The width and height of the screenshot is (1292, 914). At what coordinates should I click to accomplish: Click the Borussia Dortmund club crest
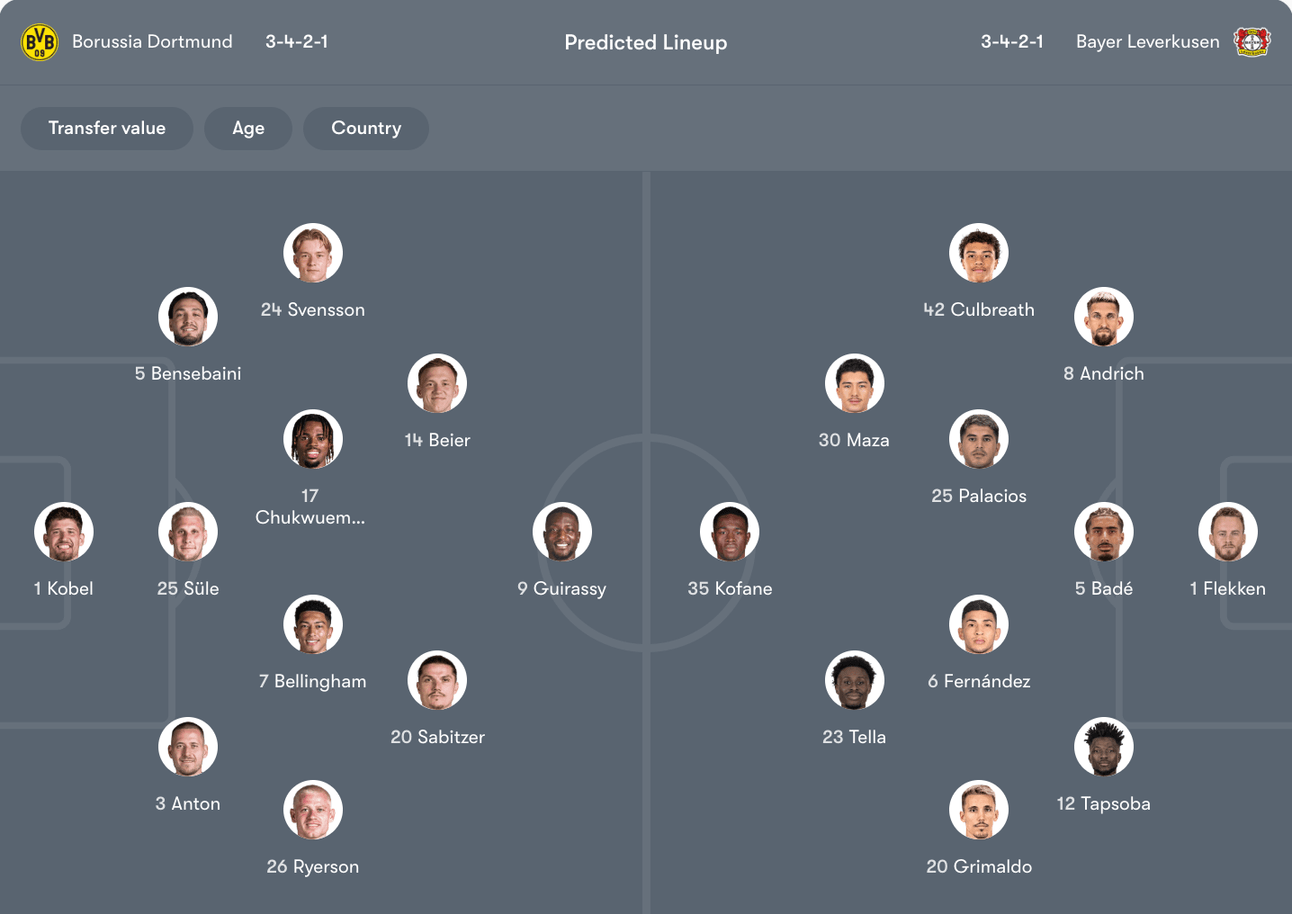(40, 42)
